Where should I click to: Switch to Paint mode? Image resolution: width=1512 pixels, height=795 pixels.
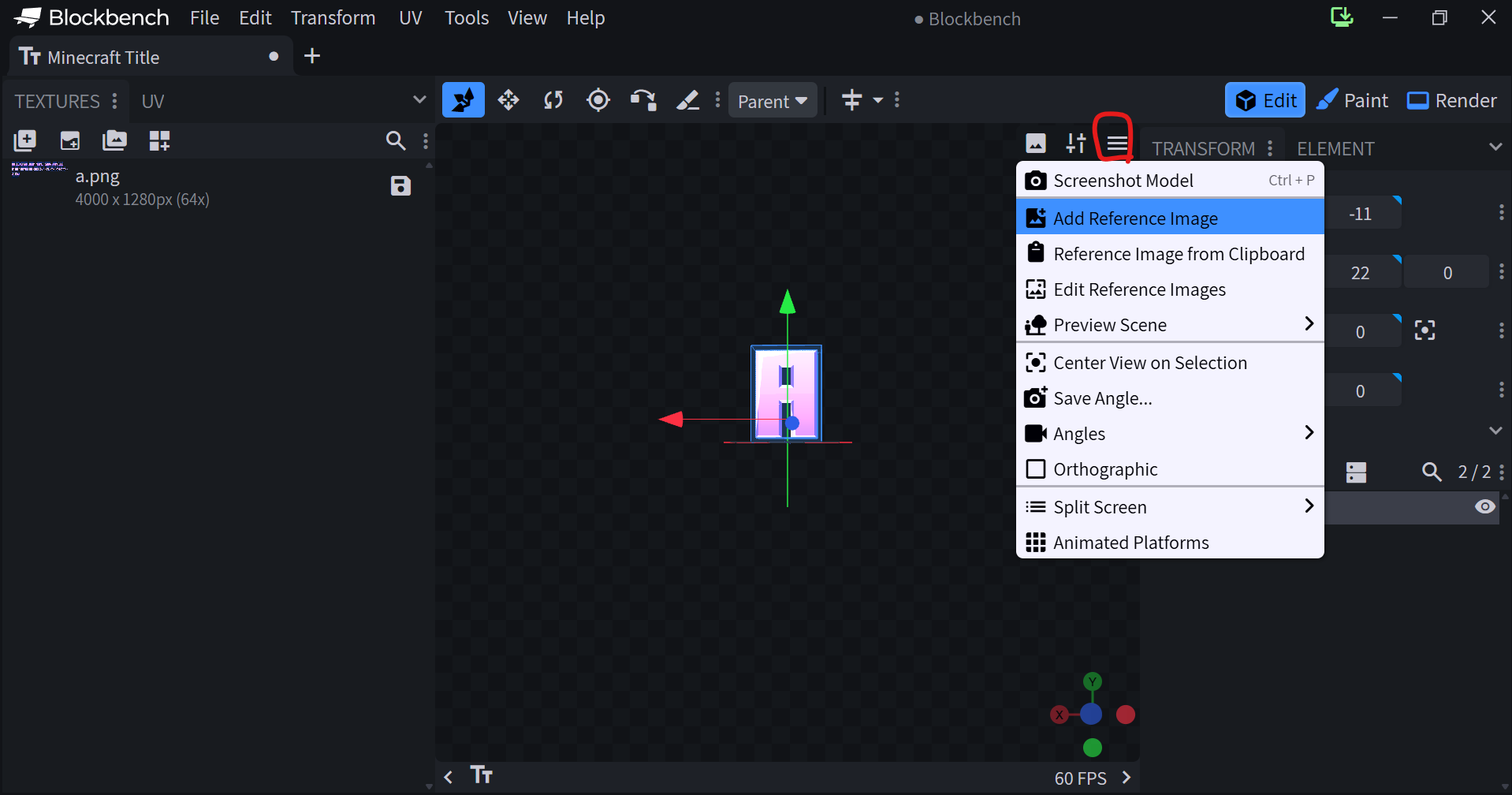1352,100
